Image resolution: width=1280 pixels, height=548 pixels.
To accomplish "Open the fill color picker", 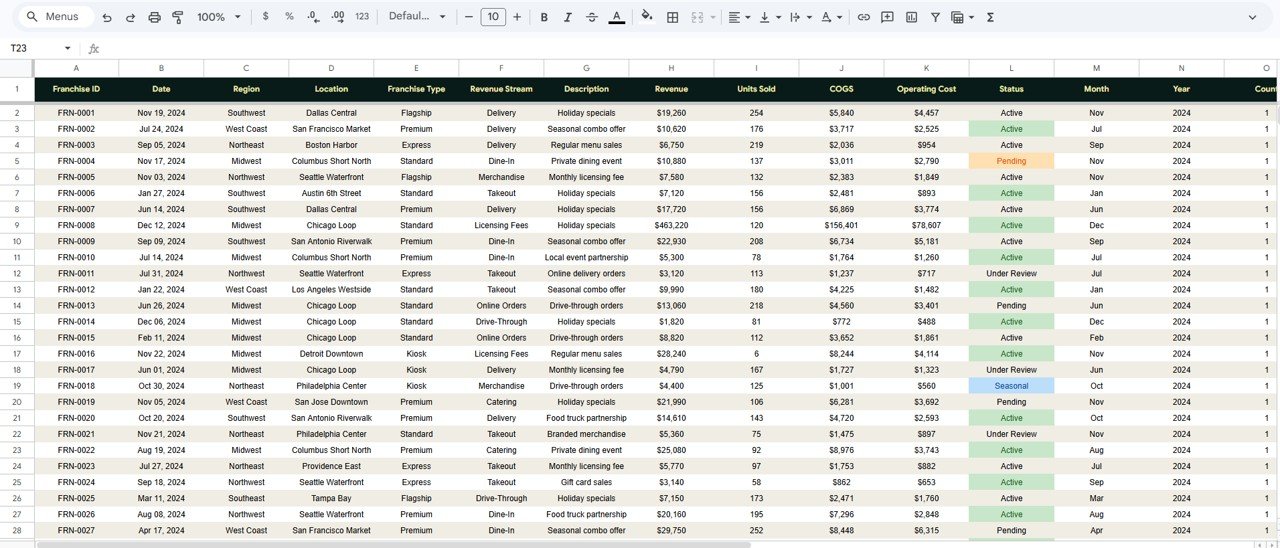I will click(x=647, y=17).
